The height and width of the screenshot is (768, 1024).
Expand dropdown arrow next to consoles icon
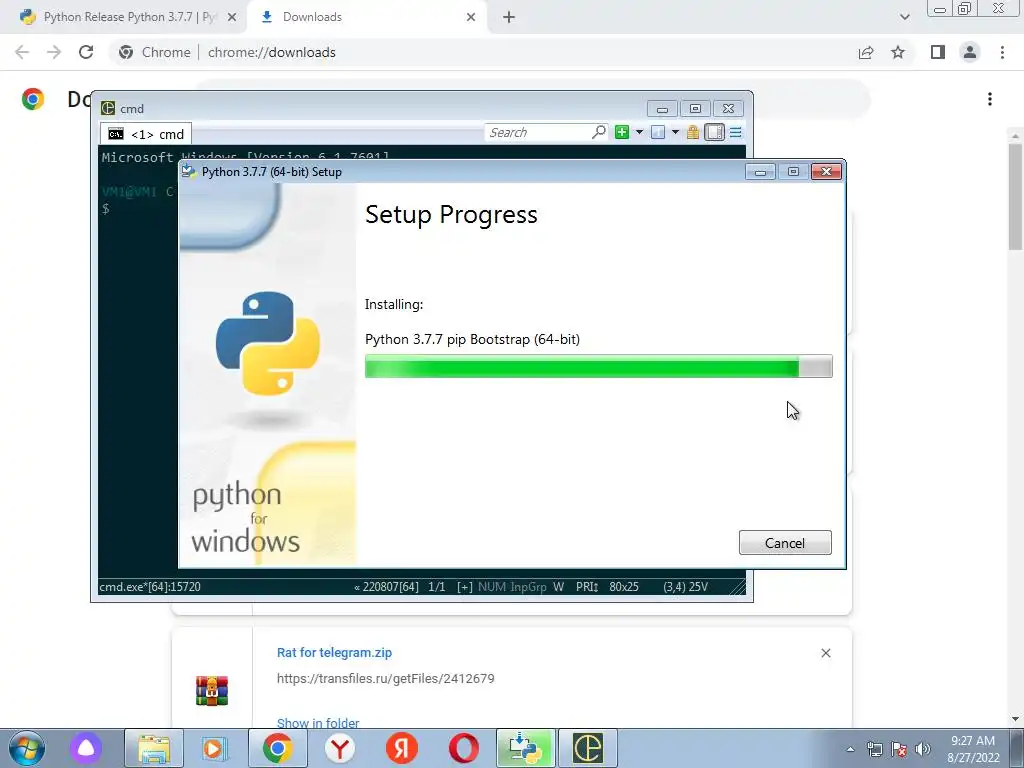675,133
